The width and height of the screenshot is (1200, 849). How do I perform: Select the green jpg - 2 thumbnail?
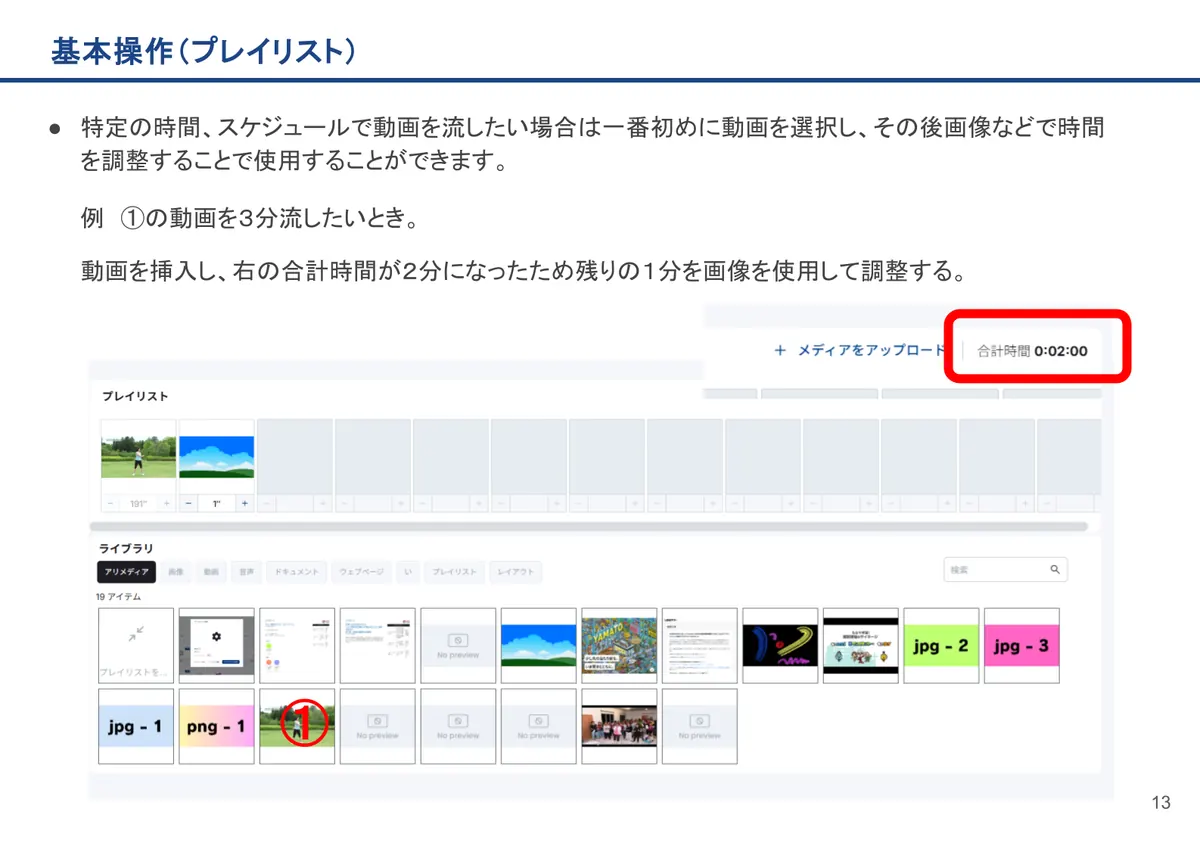[941, 645]
